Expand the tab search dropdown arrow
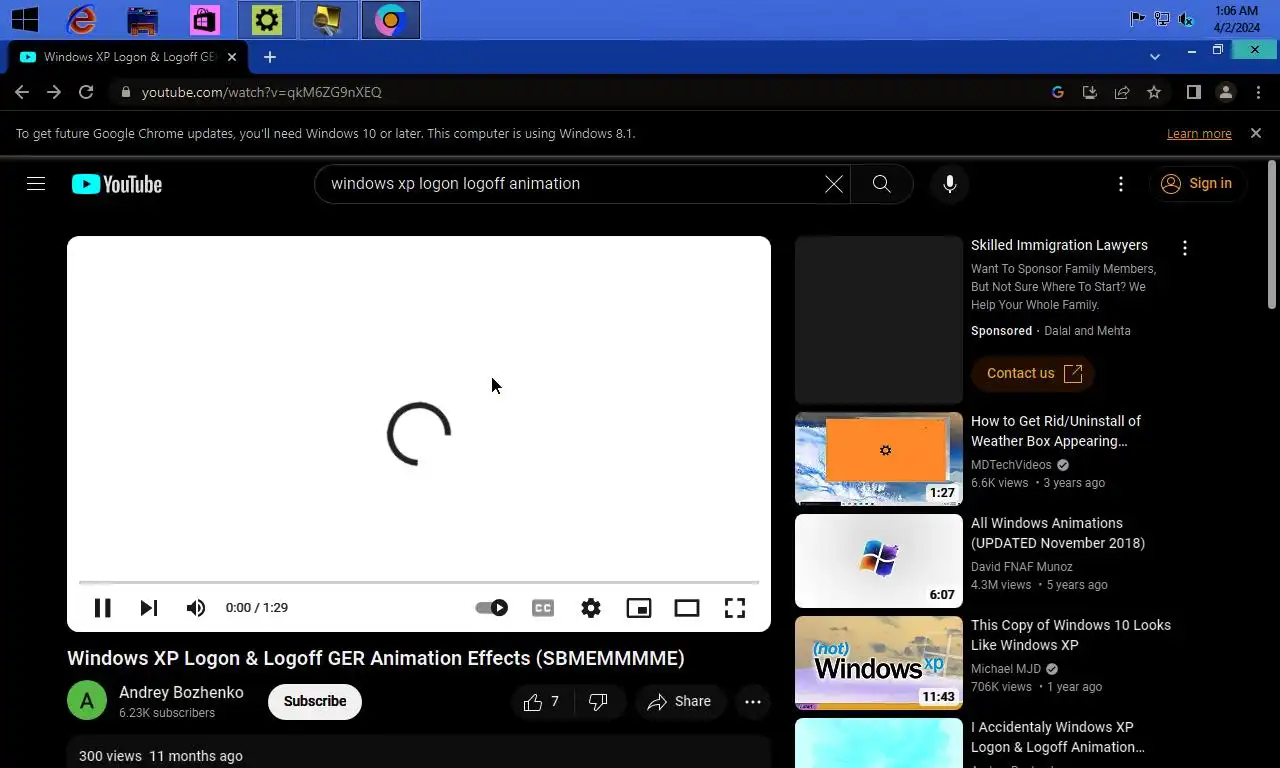The width and height of the screenshot is (1280, 768). pos(1155,57)
